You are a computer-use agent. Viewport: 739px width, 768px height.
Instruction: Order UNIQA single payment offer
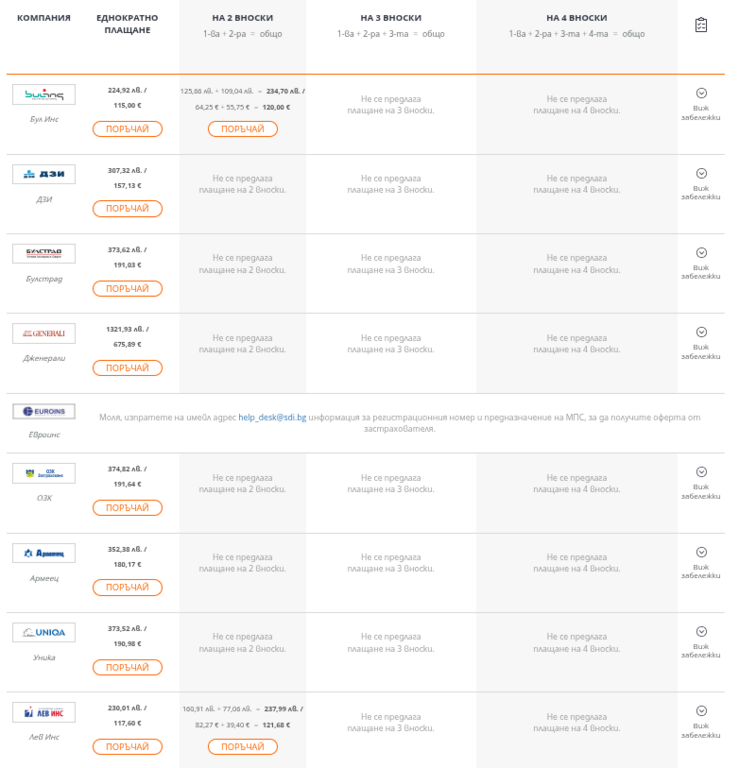[127, 667]
